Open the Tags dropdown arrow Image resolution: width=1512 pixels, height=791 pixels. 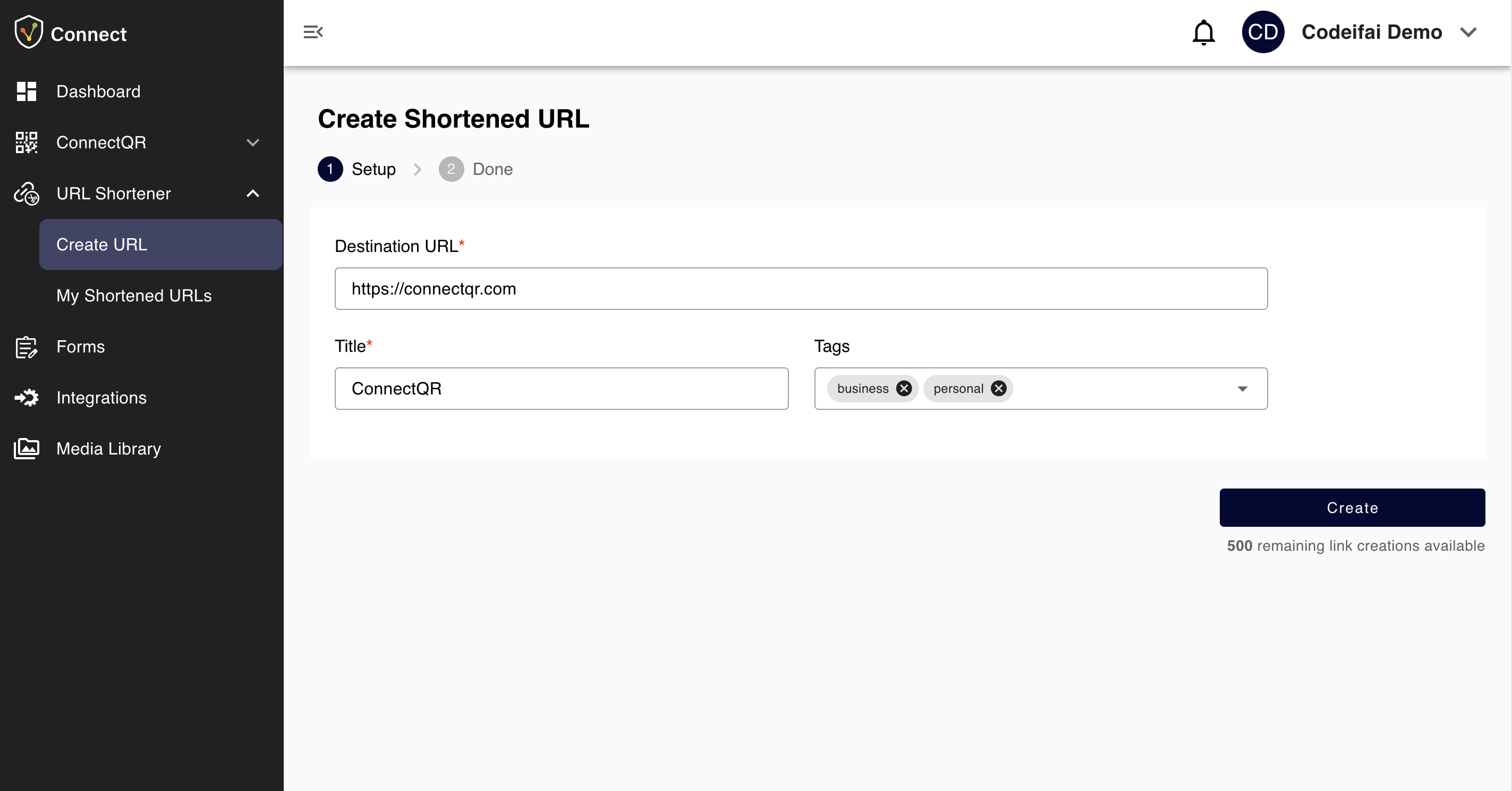click(1242, 389)
